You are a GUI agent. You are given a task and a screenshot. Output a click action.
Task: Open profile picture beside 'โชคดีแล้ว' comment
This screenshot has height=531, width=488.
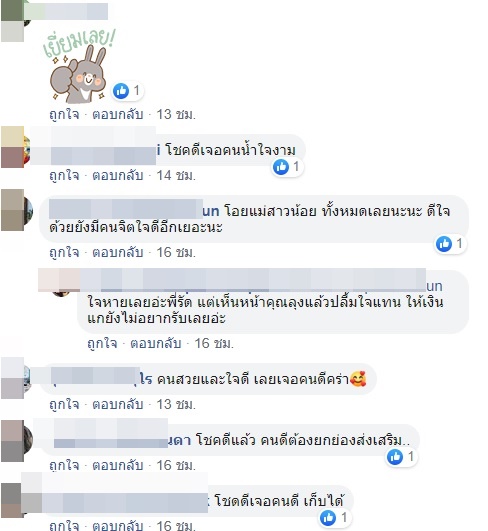click(x=17, y=441)
